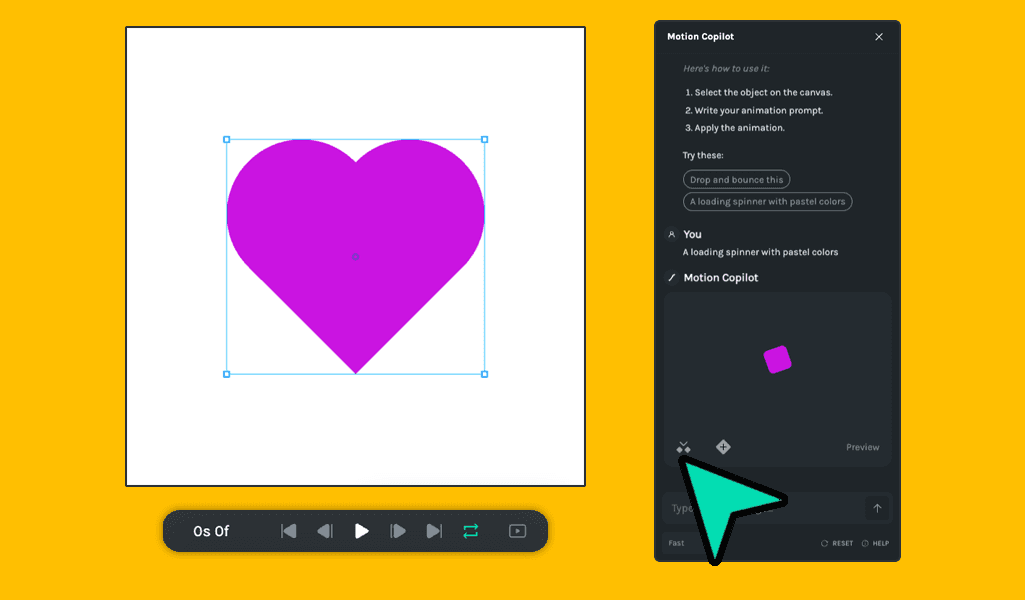This screenshot has height=600, width=1025.
Task: Choose the 'Drop and bounce this' suggestion
Action: coord(736,180)
